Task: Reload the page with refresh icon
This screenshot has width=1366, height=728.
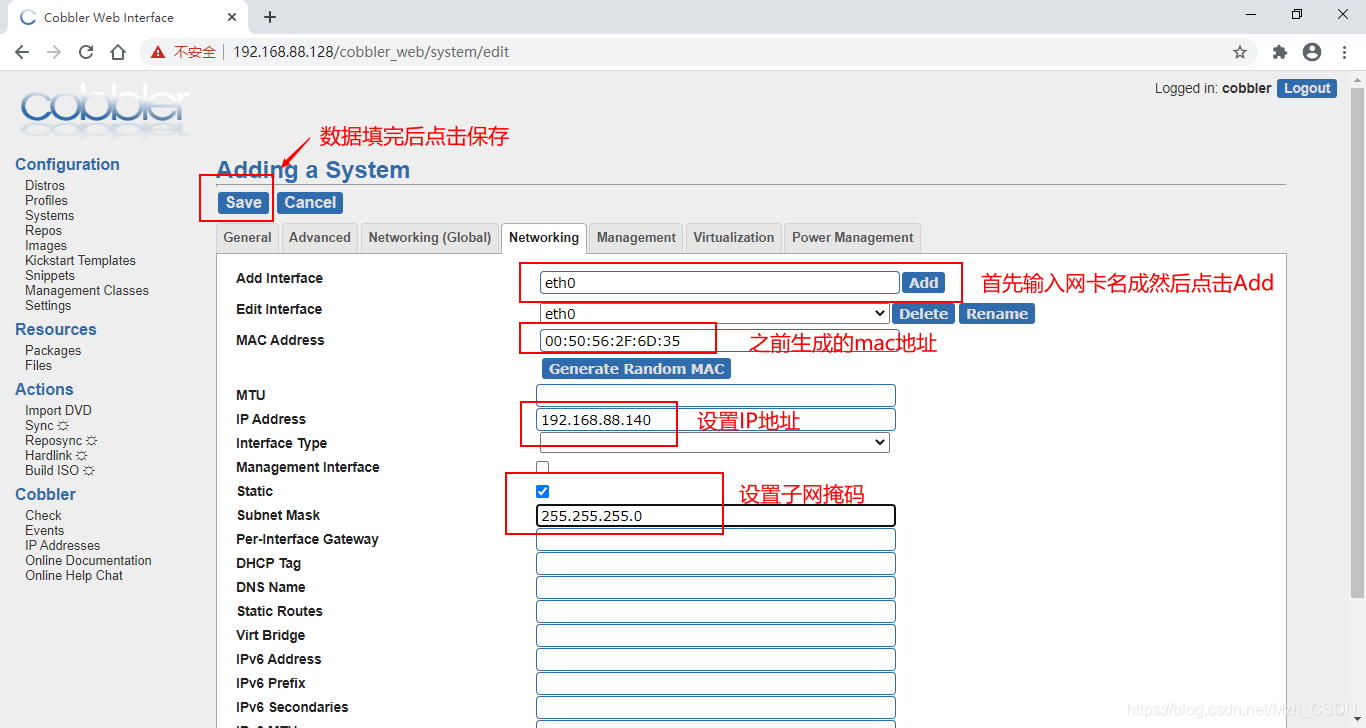Action: [86, 52]
